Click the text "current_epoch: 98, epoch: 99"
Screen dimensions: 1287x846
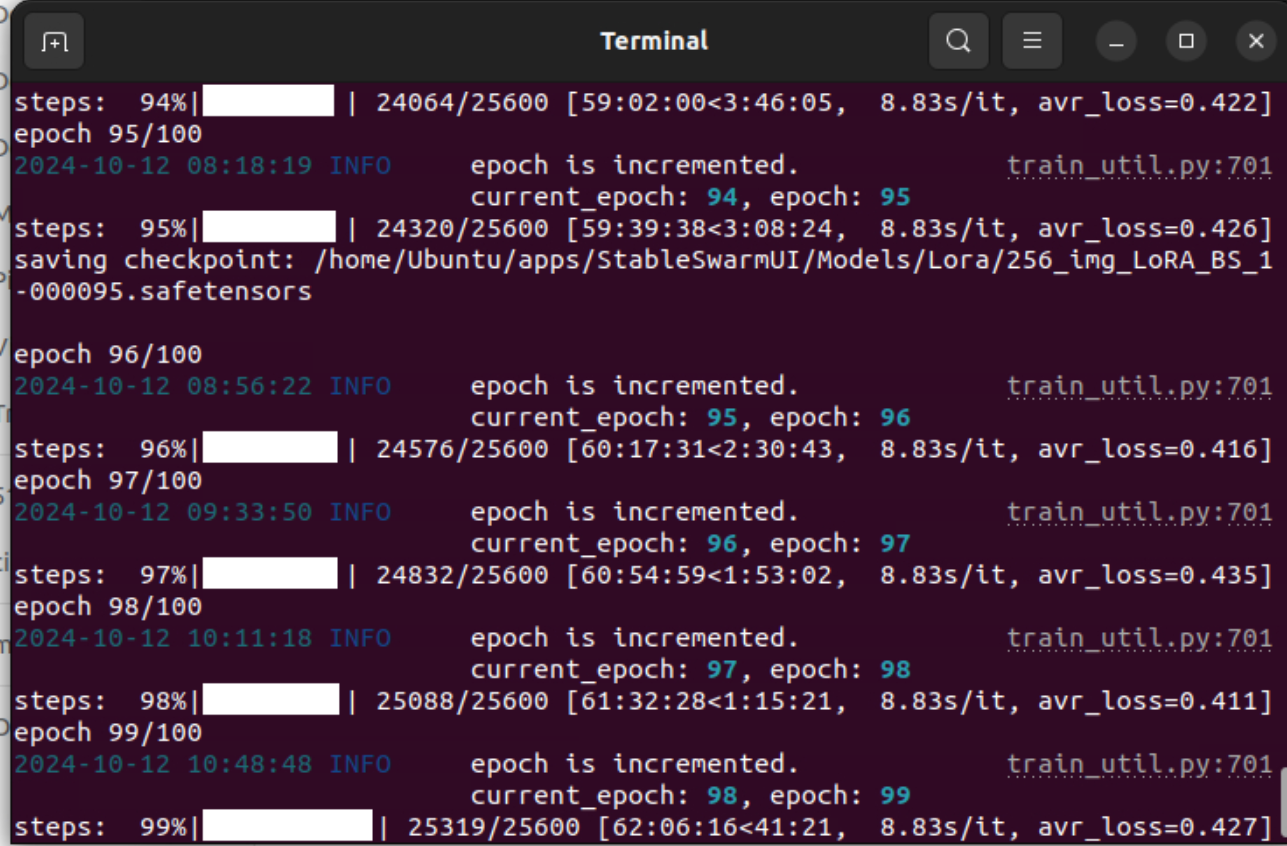click(690, 796)
